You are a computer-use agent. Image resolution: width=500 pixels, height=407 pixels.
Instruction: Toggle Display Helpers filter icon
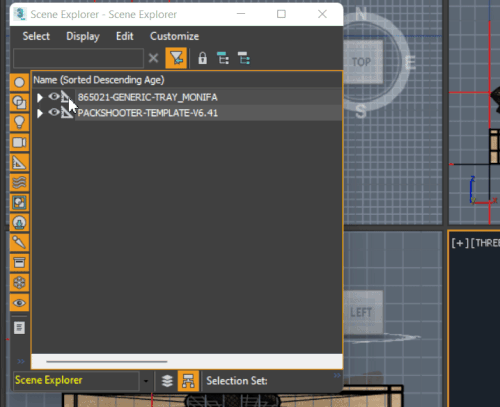tap(19, 163)
